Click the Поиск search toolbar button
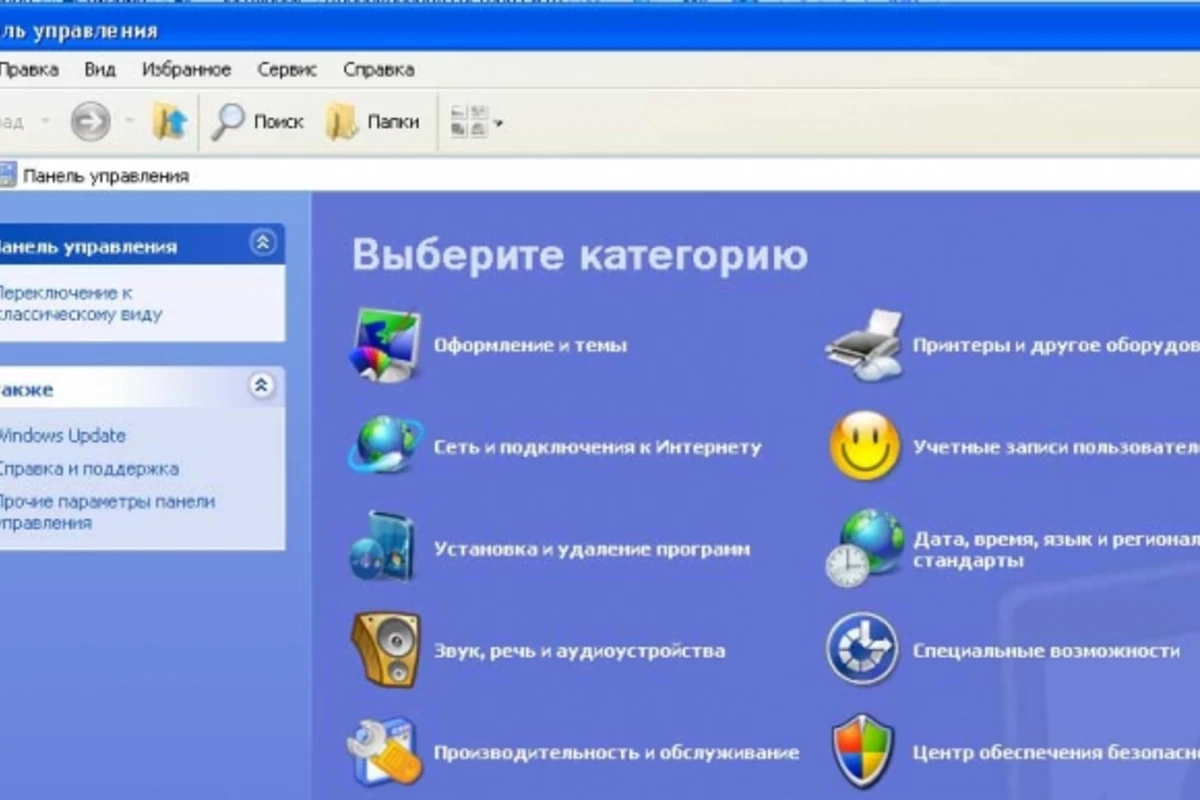This screenshot has width=1200, height=800. pos(258,122)
